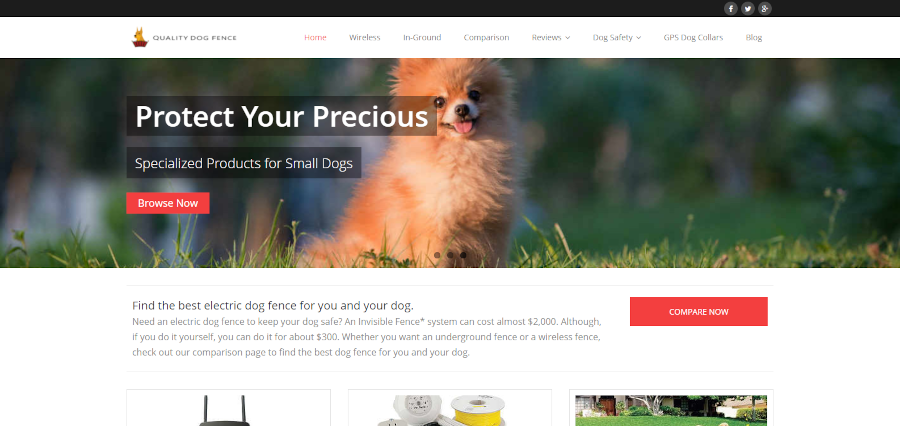Open the Facebook social icon
Viewport: 900px width, 426px height.
pyautogui.click(x=730, y=9)
